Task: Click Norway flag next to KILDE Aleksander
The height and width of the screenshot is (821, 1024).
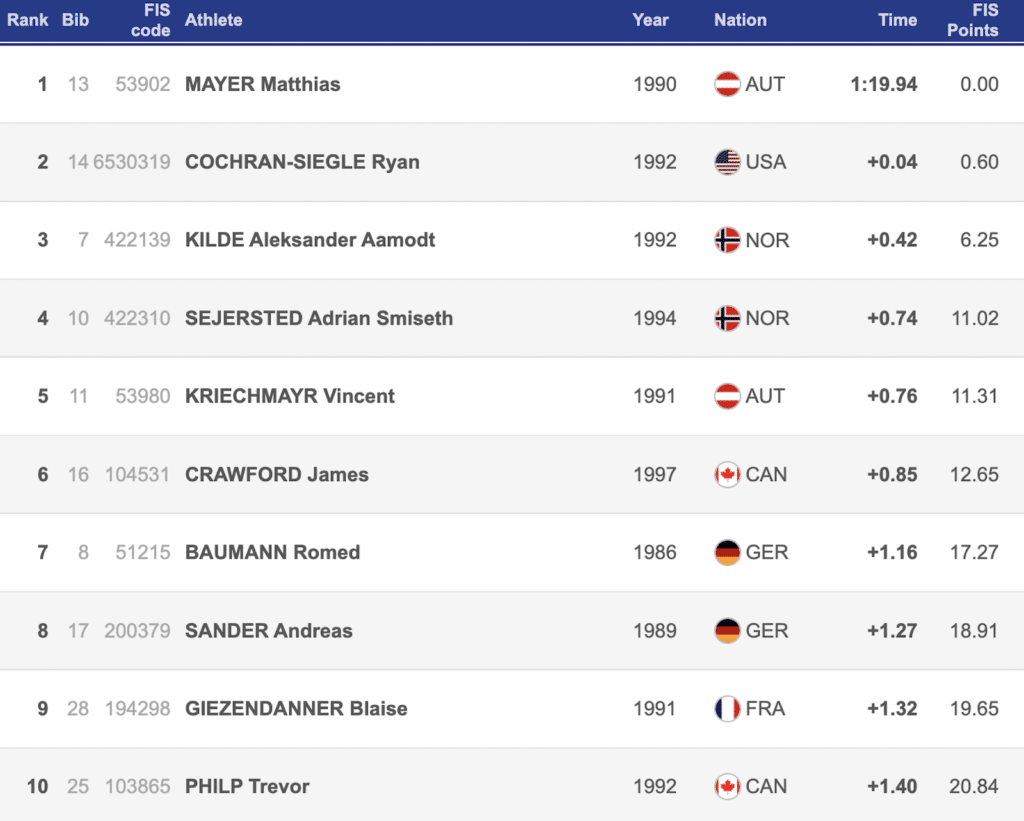Action: tap(727, 240)
